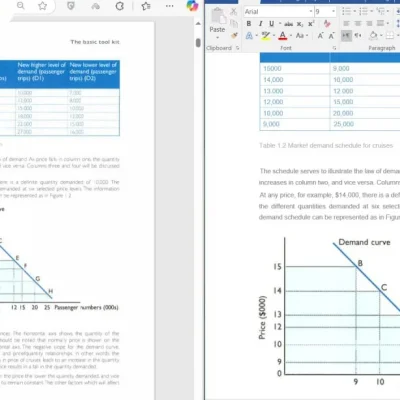Click 'Passenger numbers (000s)' axis label in PDF
This screenshot has height=400, width=400.
[x=86, y=307]
